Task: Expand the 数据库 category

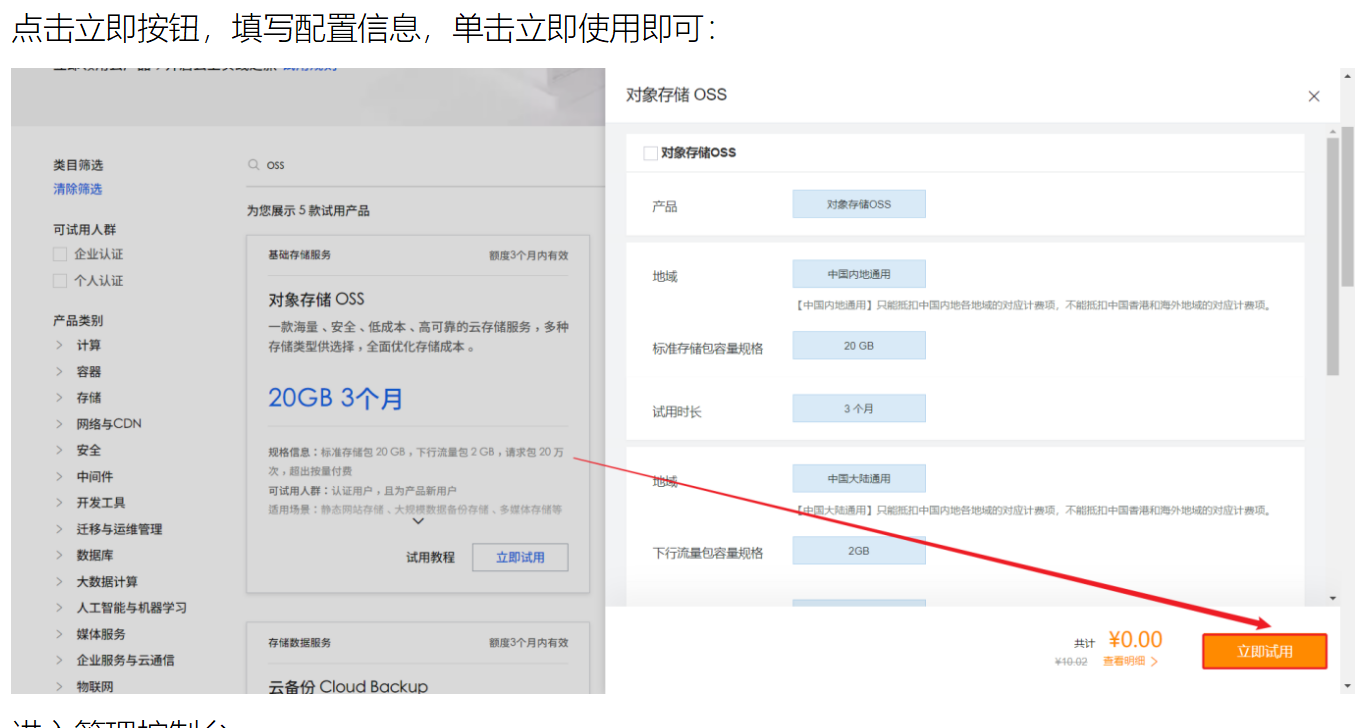Action: coord(59,555)
